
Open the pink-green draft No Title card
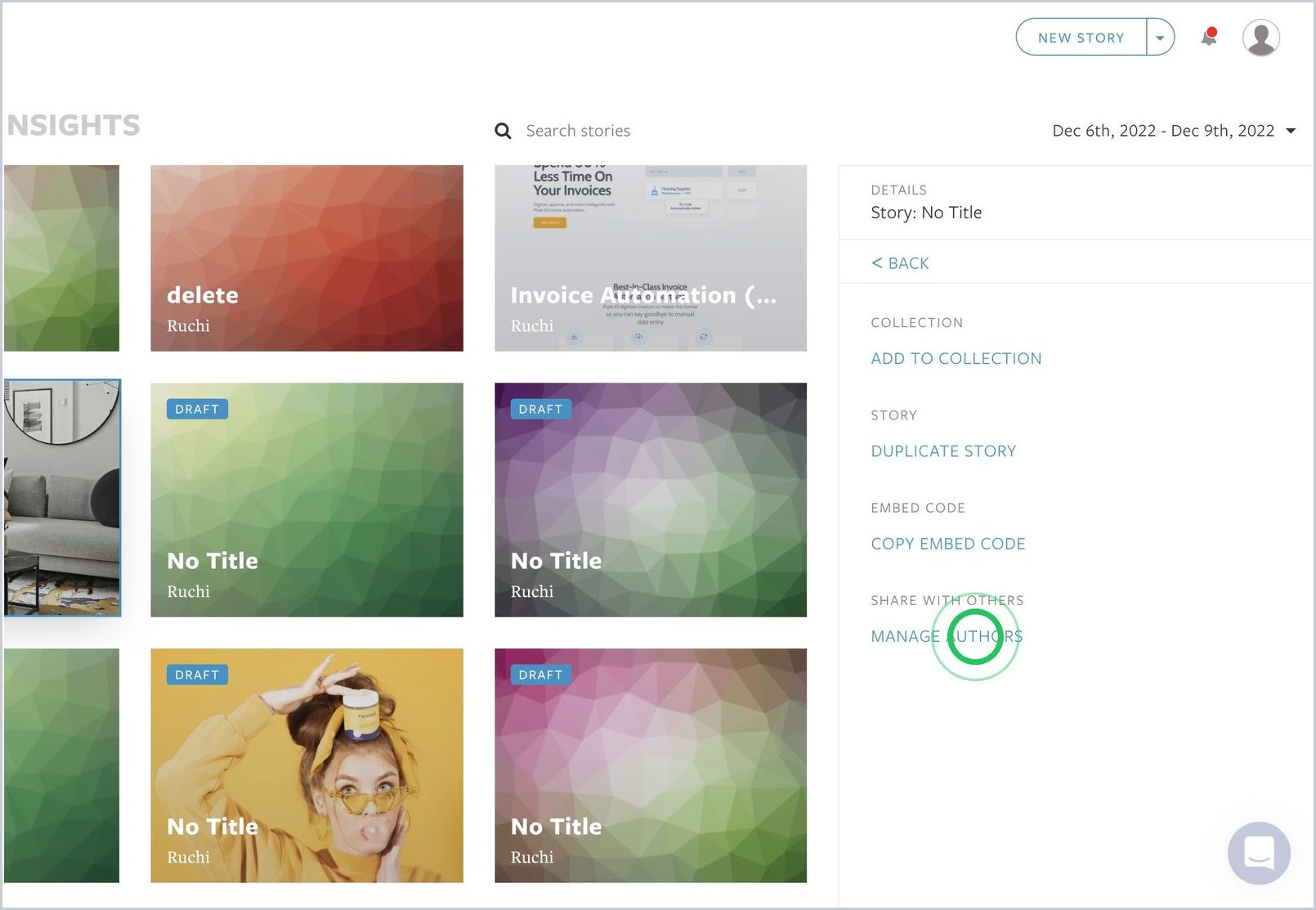pos(651,765)
